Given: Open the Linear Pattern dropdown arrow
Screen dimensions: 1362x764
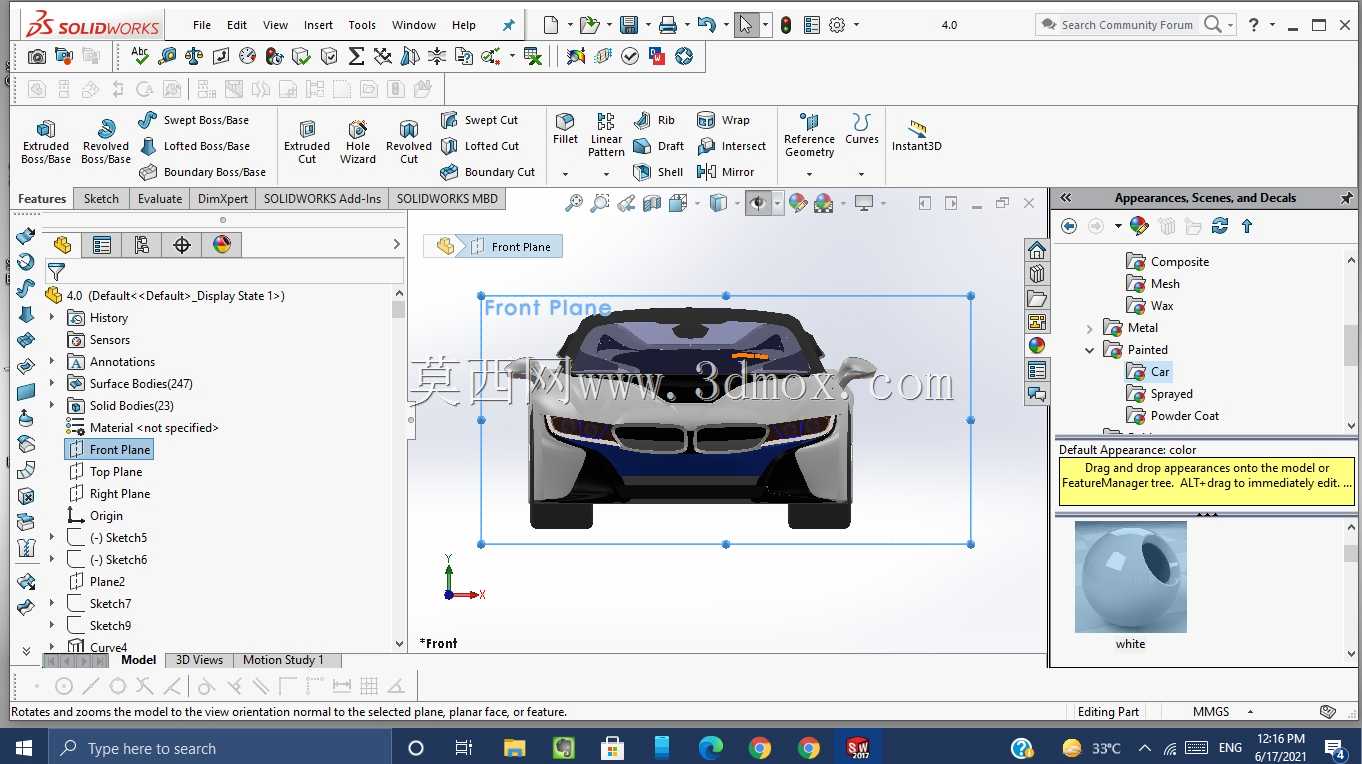Looking at the screenshot, I should click(x=606, y=174).
